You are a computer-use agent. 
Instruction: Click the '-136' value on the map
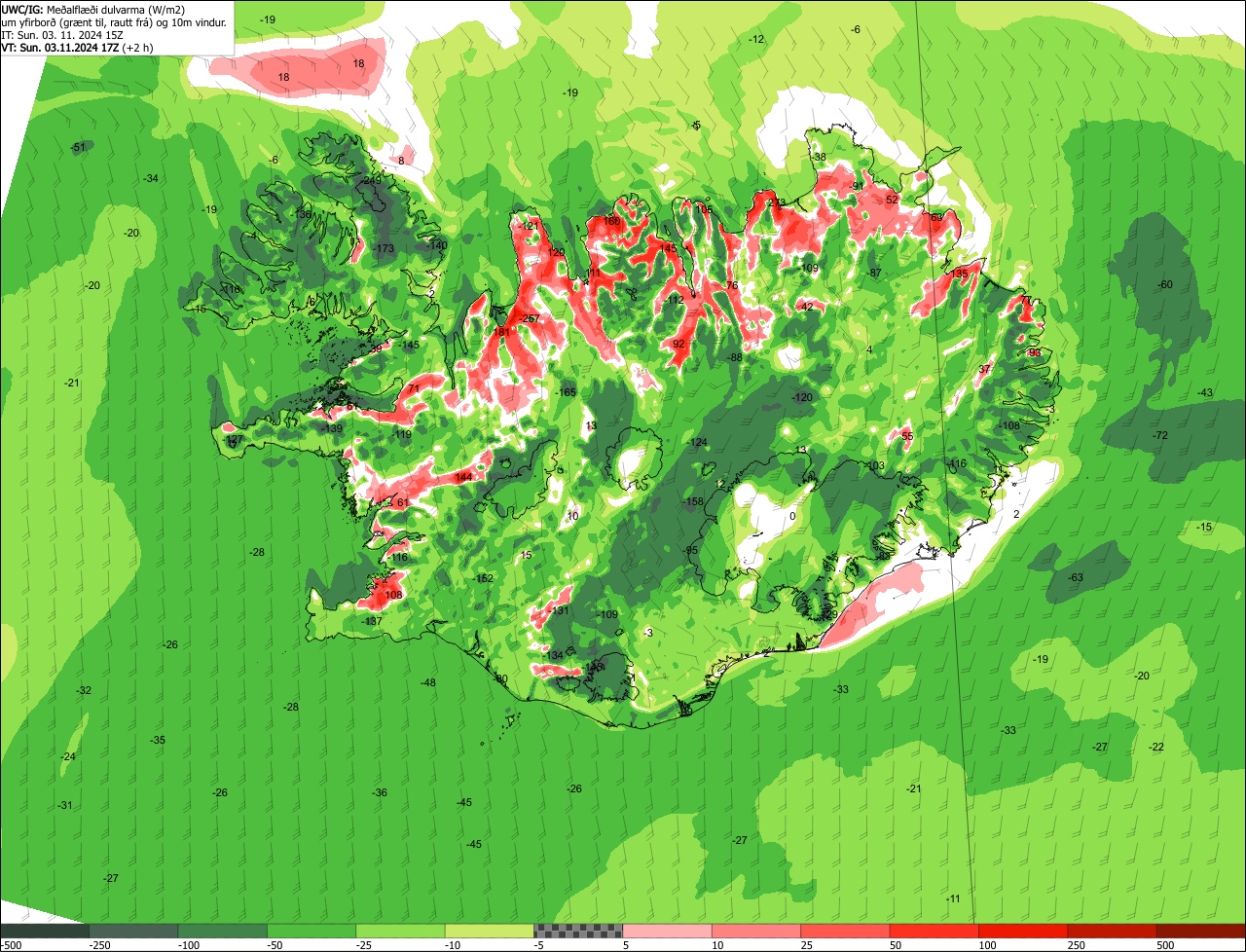pos(303,214)
